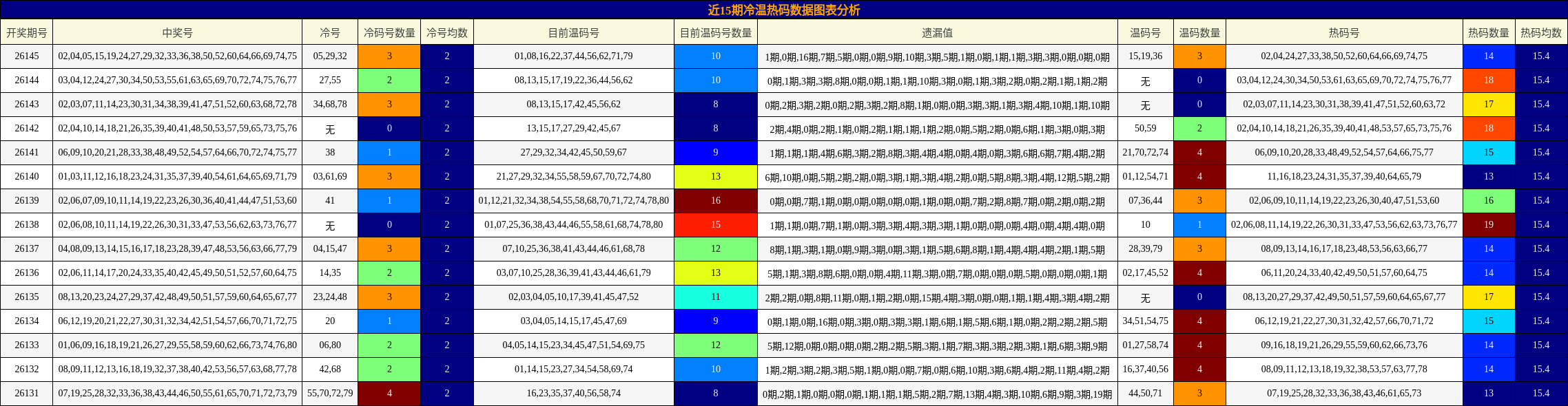Select warm numbers cell 21,70,72,74

1146,153
